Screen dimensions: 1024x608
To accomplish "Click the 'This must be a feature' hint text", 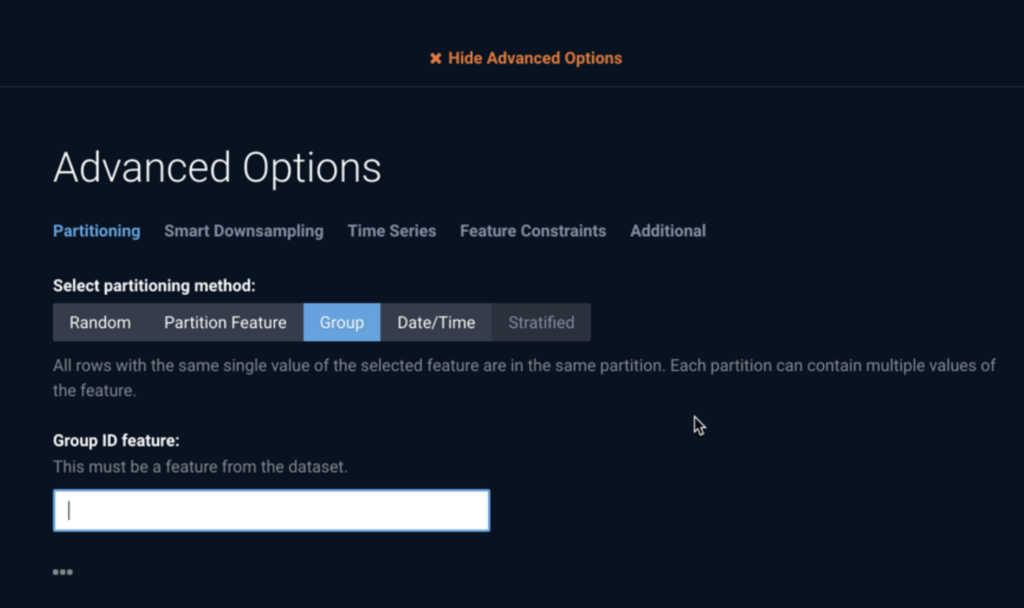I will coord(200,467).
